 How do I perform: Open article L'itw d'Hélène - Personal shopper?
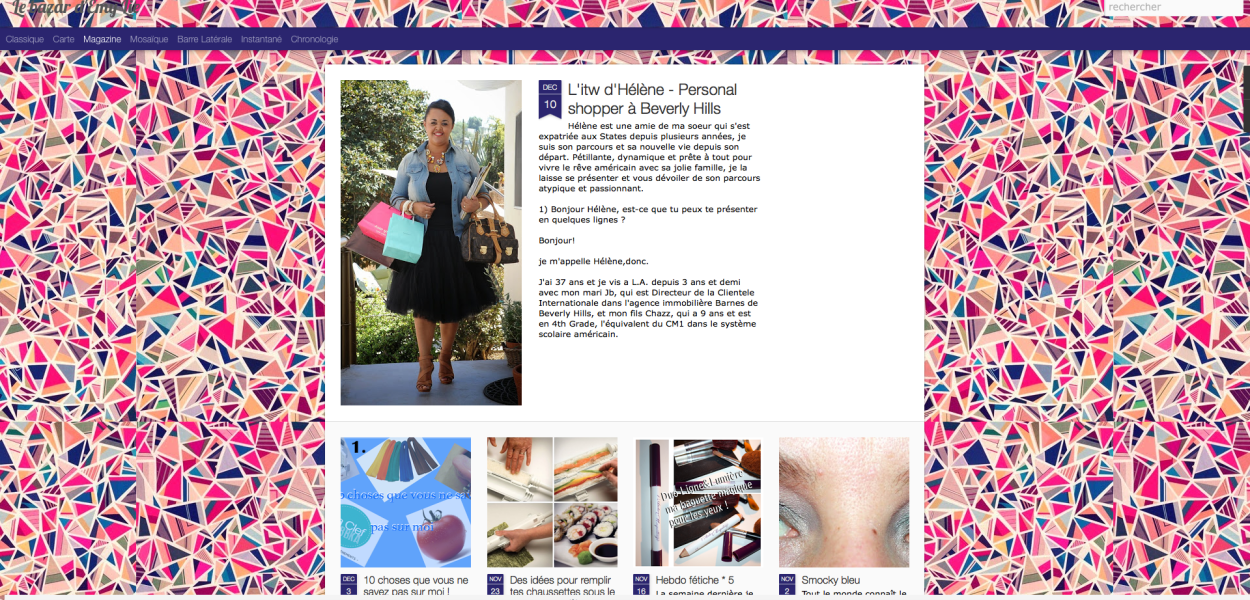point(652,99)
